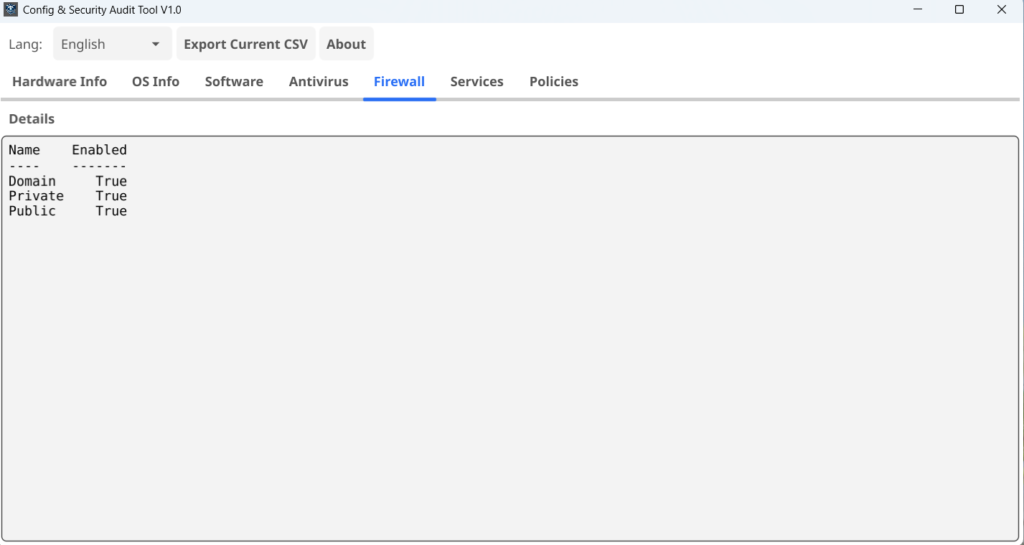The width and height of the screenshot is (1024, 545).
Task: Click the Public profile row in details
Action: [33, 211]
